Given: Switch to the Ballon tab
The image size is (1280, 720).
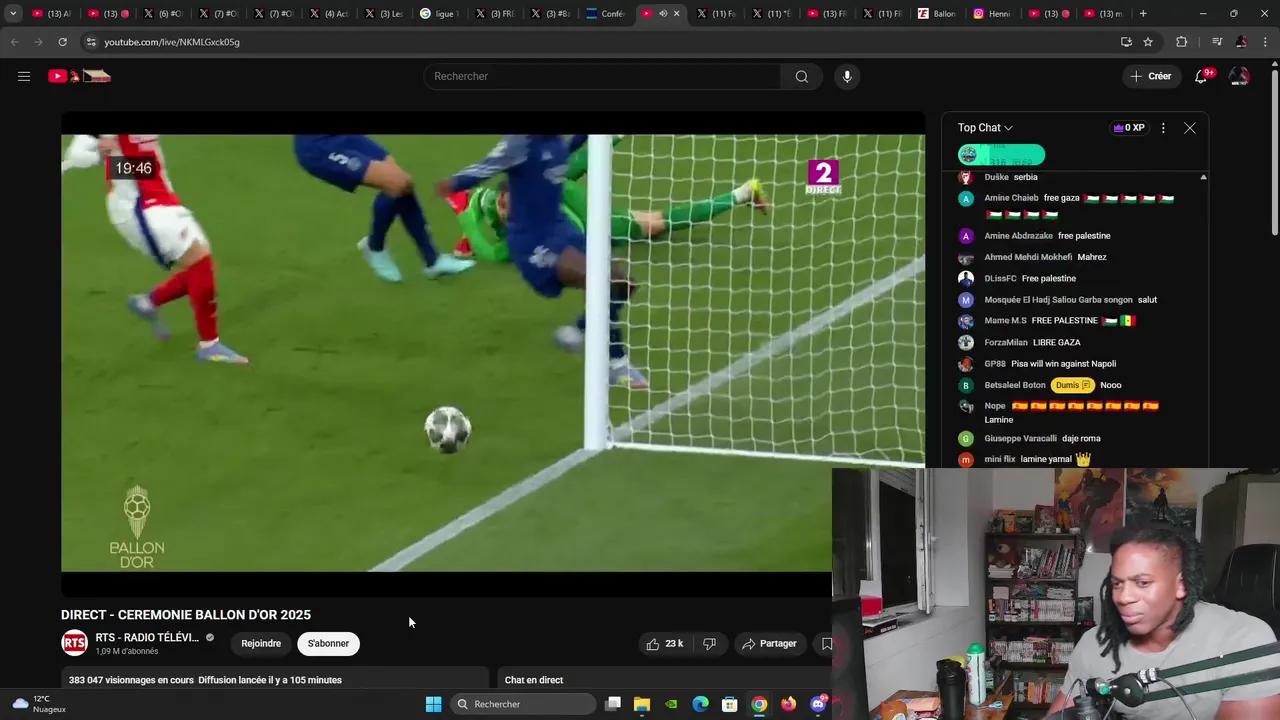Looking at the screenshot, I should tap(936, 14).
